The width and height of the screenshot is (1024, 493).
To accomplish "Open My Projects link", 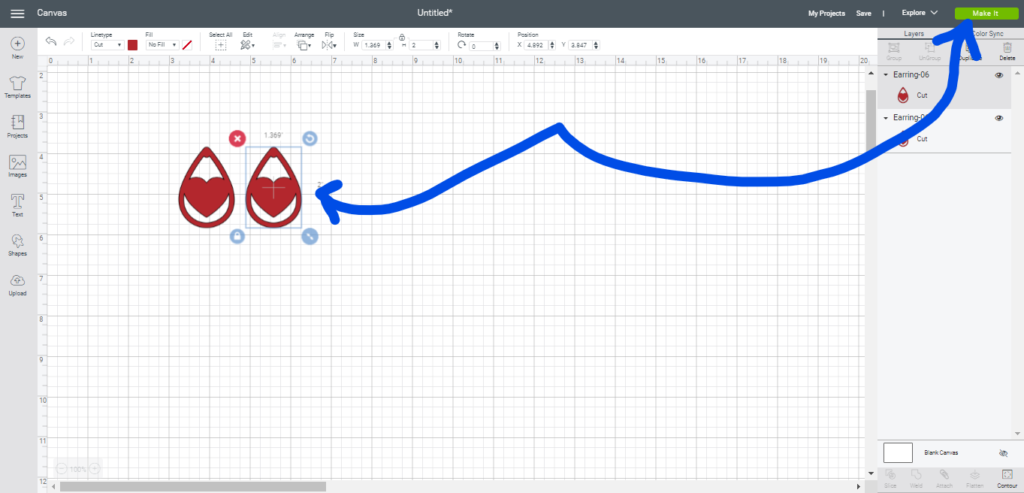I will click(x=826, y=13).
